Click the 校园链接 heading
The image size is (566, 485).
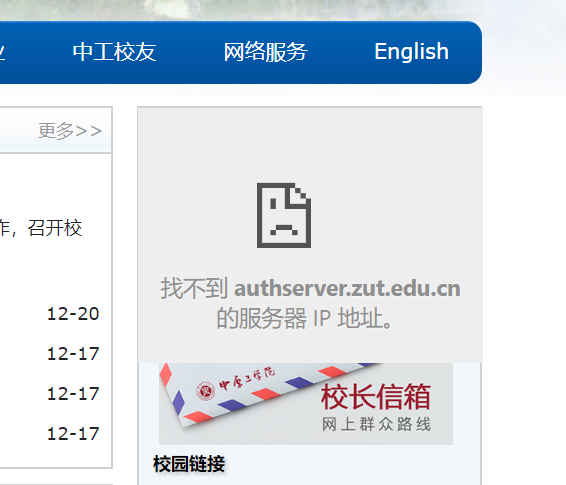(189, 464)
